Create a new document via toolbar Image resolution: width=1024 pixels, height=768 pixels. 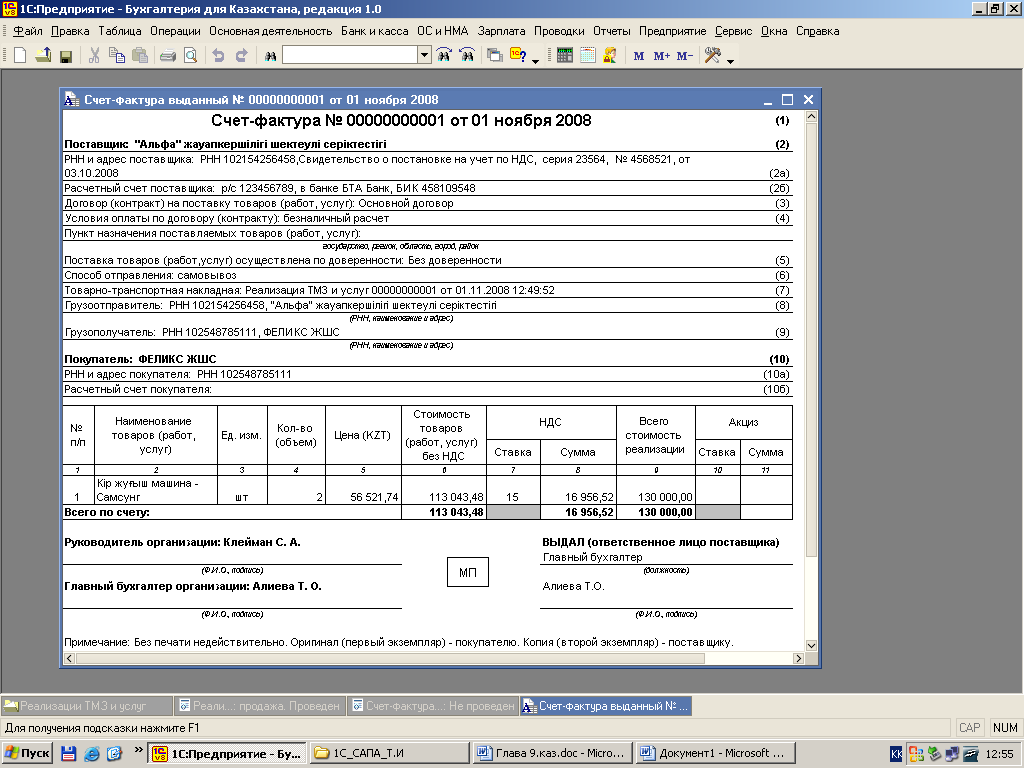pos(20,56)
